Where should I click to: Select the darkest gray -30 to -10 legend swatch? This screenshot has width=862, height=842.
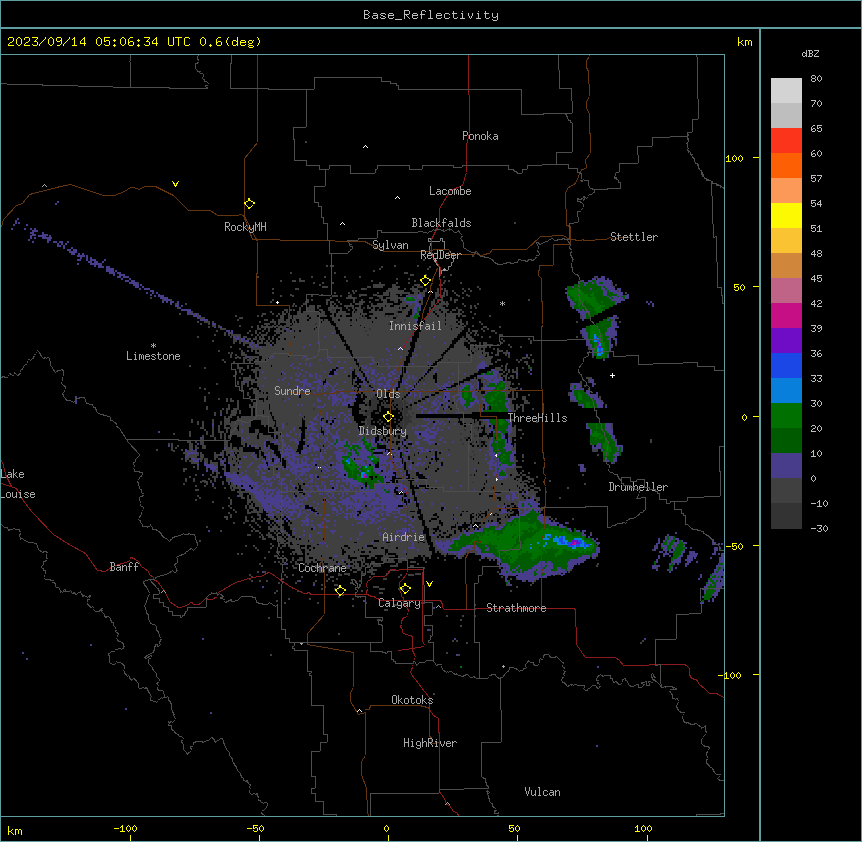tap(786, 516)
